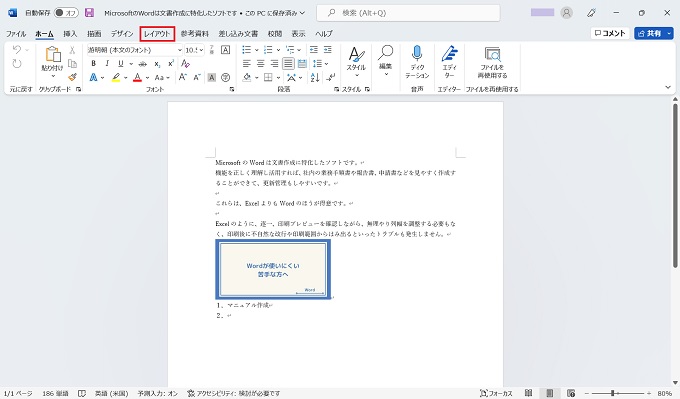Center align the text

(x=261, y=64)
